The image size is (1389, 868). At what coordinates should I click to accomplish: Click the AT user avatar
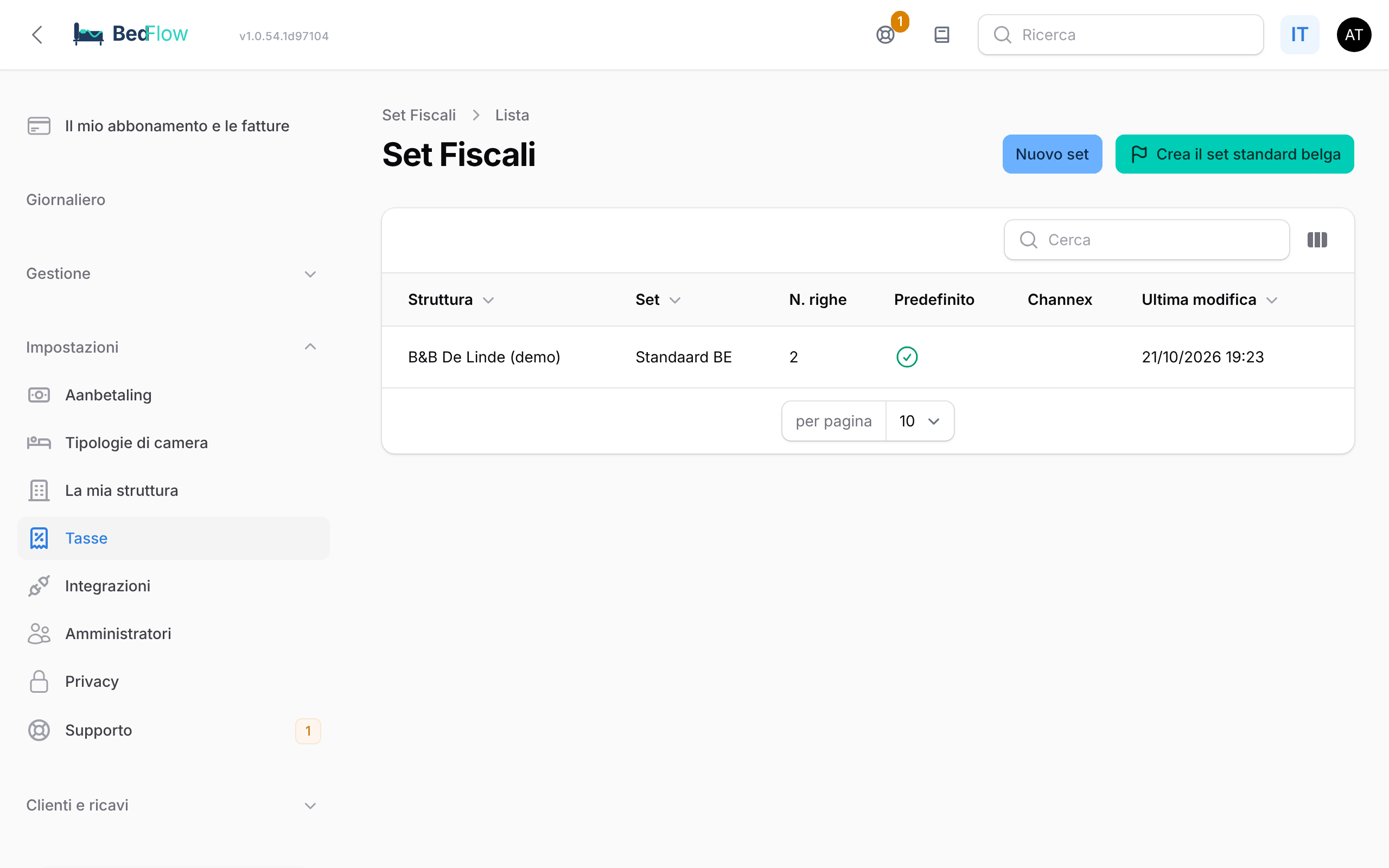click(x=1354, y=35)
